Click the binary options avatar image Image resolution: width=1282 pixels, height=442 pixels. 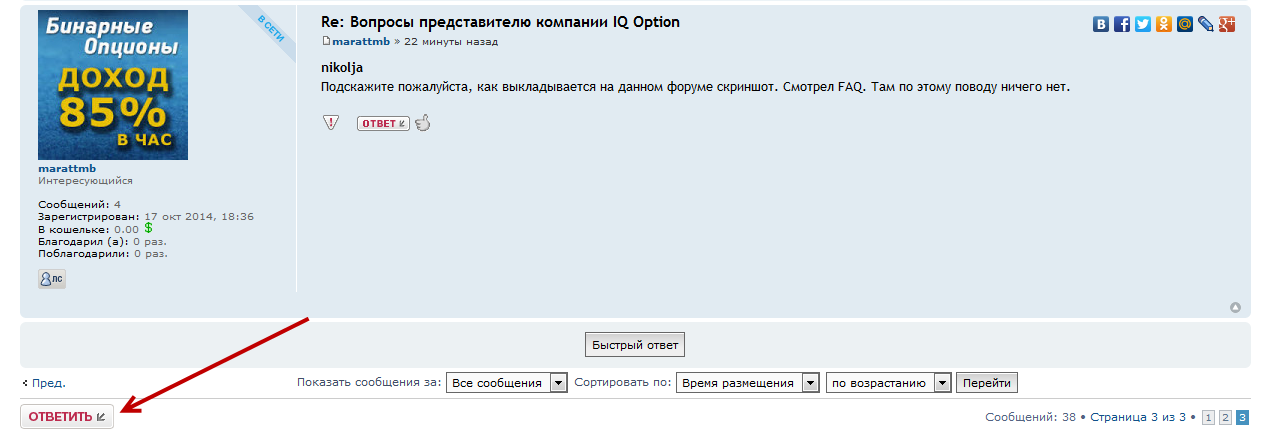[113, 85]
